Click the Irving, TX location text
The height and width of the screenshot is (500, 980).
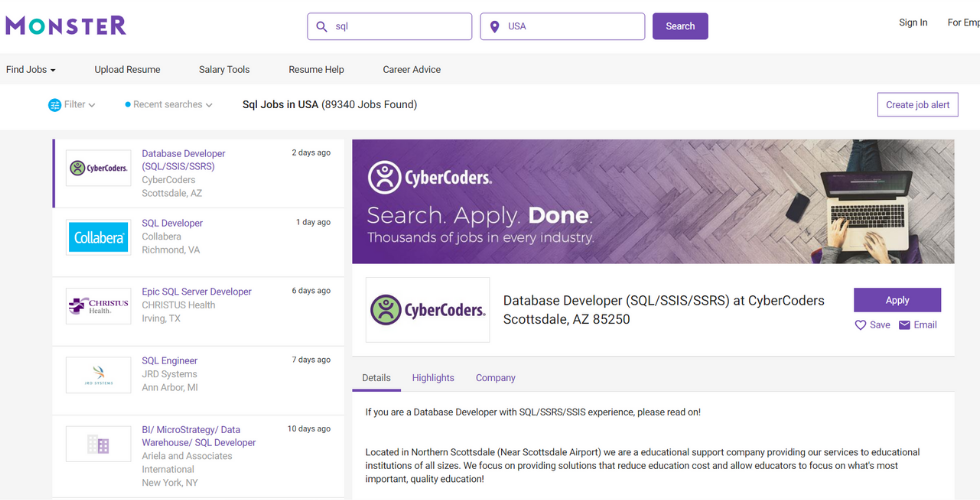coord(161,319)
